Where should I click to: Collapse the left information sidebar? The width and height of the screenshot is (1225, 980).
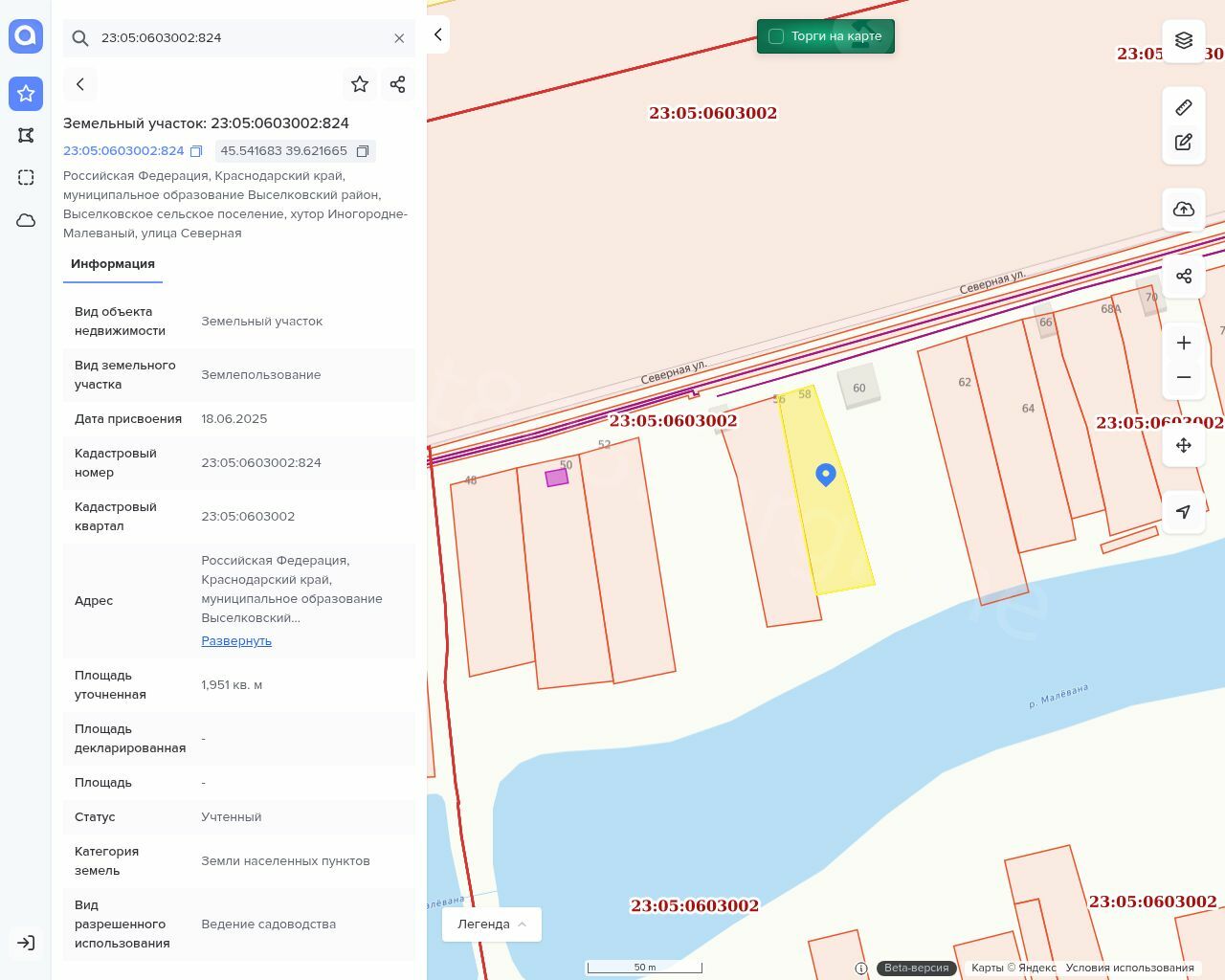click(x=437, y=34)
